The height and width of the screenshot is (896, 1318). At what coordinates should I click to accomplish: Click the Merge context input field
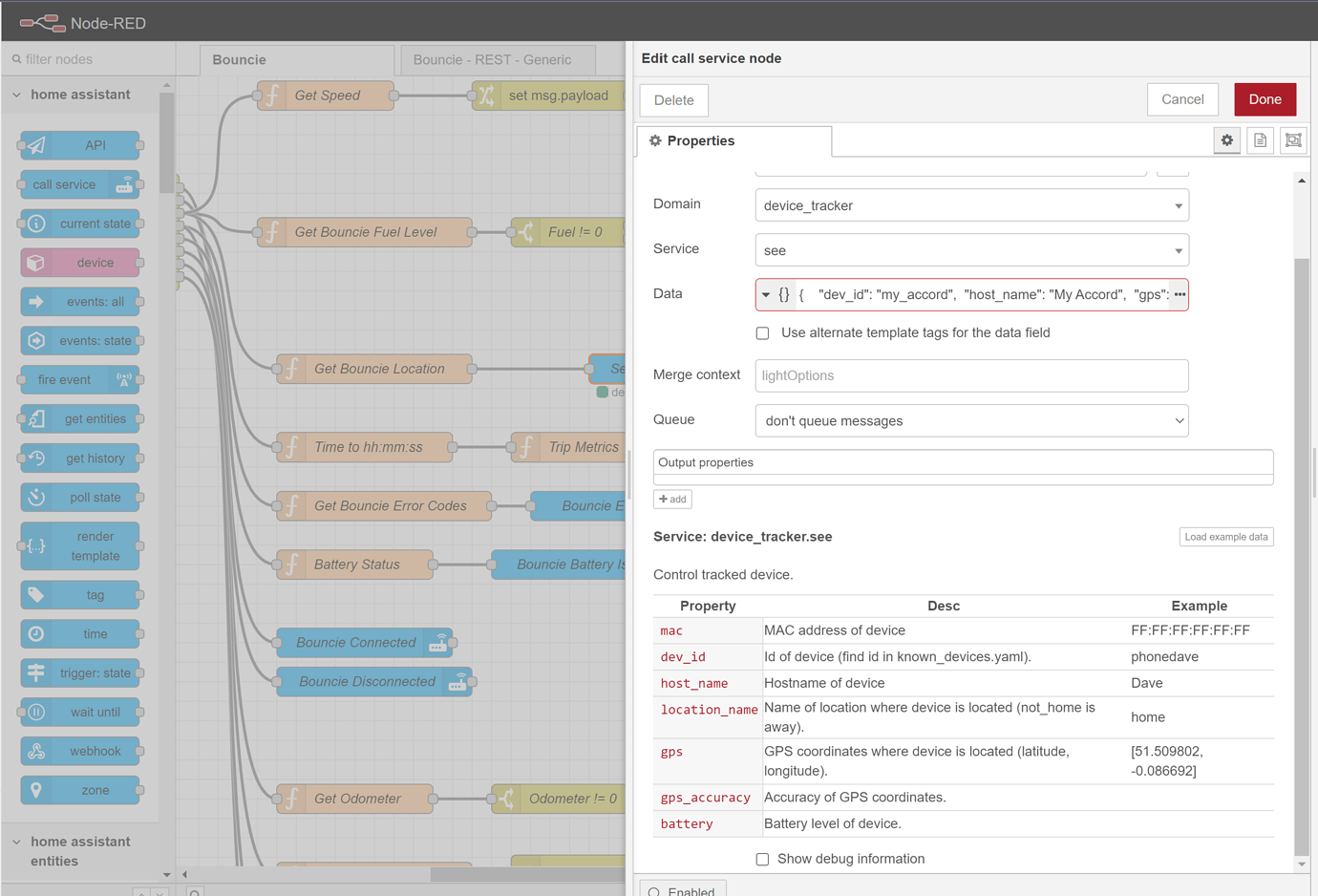pos(971,375)
